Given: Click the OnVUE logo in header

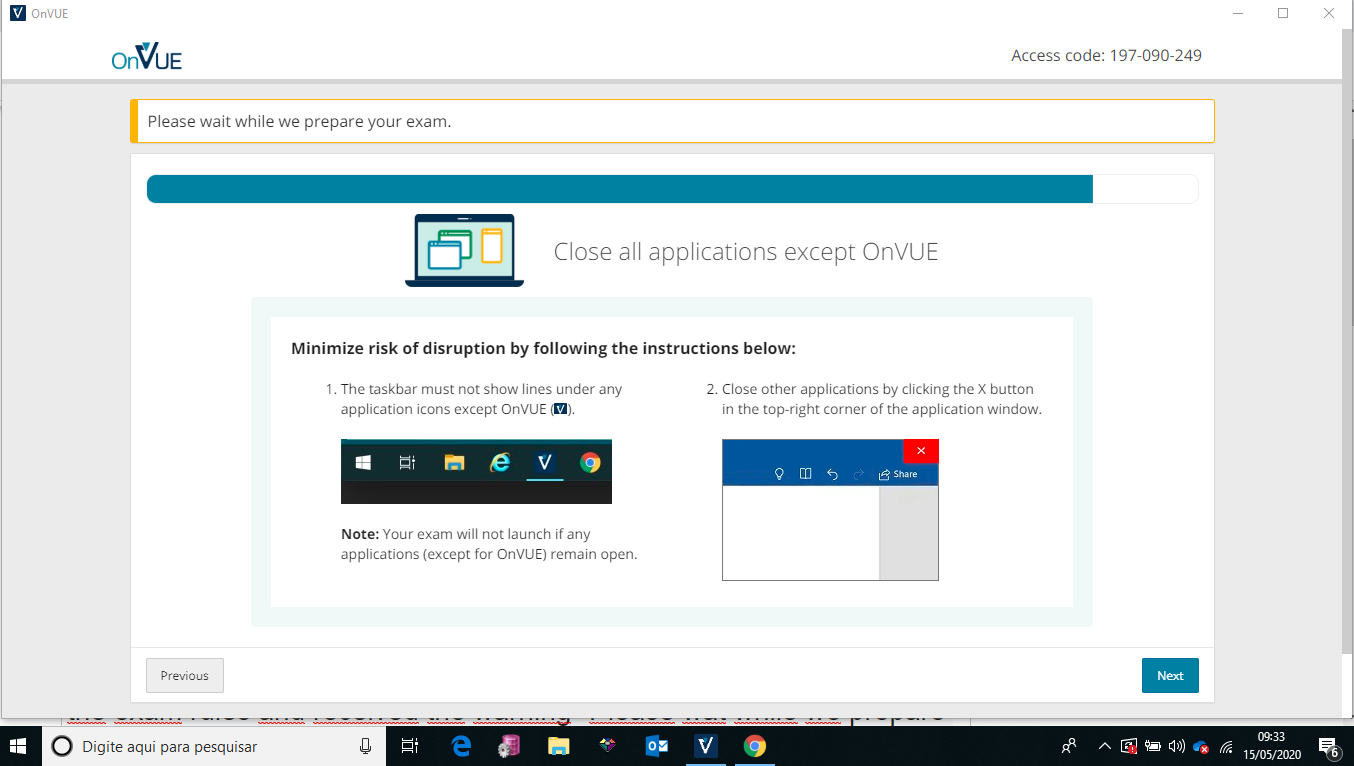Looking at the screenshot, I should (x=147, y=56).
